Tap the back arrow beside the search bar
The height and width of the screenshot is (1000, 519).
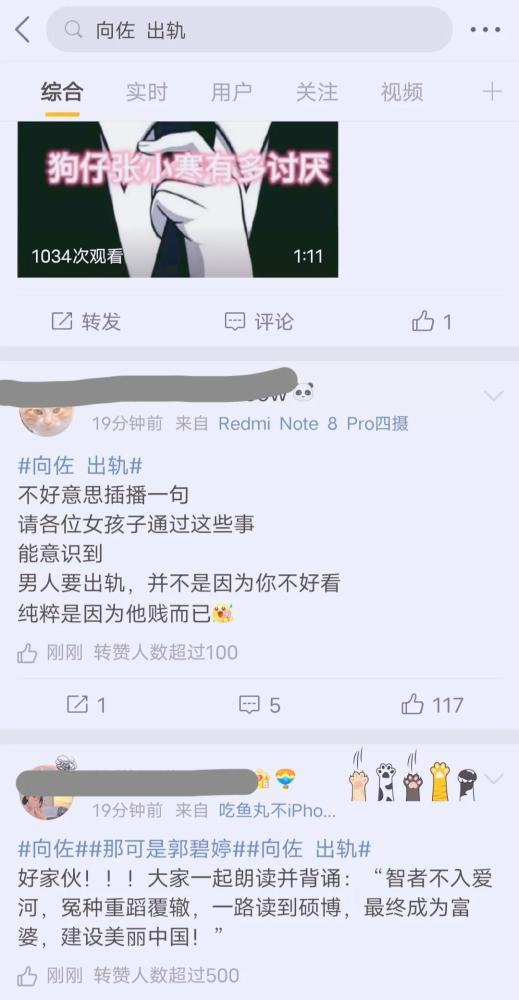(23, 29)
